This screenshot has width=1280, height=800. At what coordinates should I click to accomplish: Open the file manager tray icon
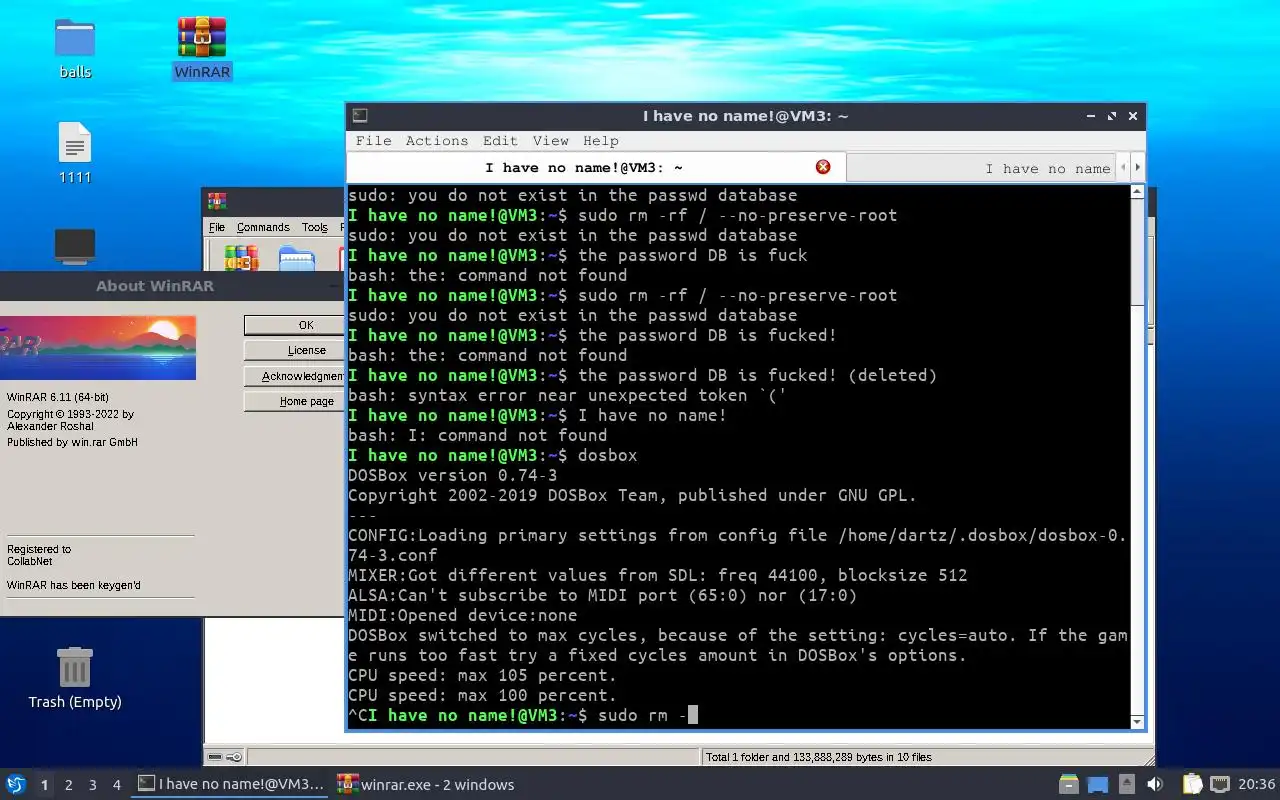pyautogui.click(x=1069, y=784)
